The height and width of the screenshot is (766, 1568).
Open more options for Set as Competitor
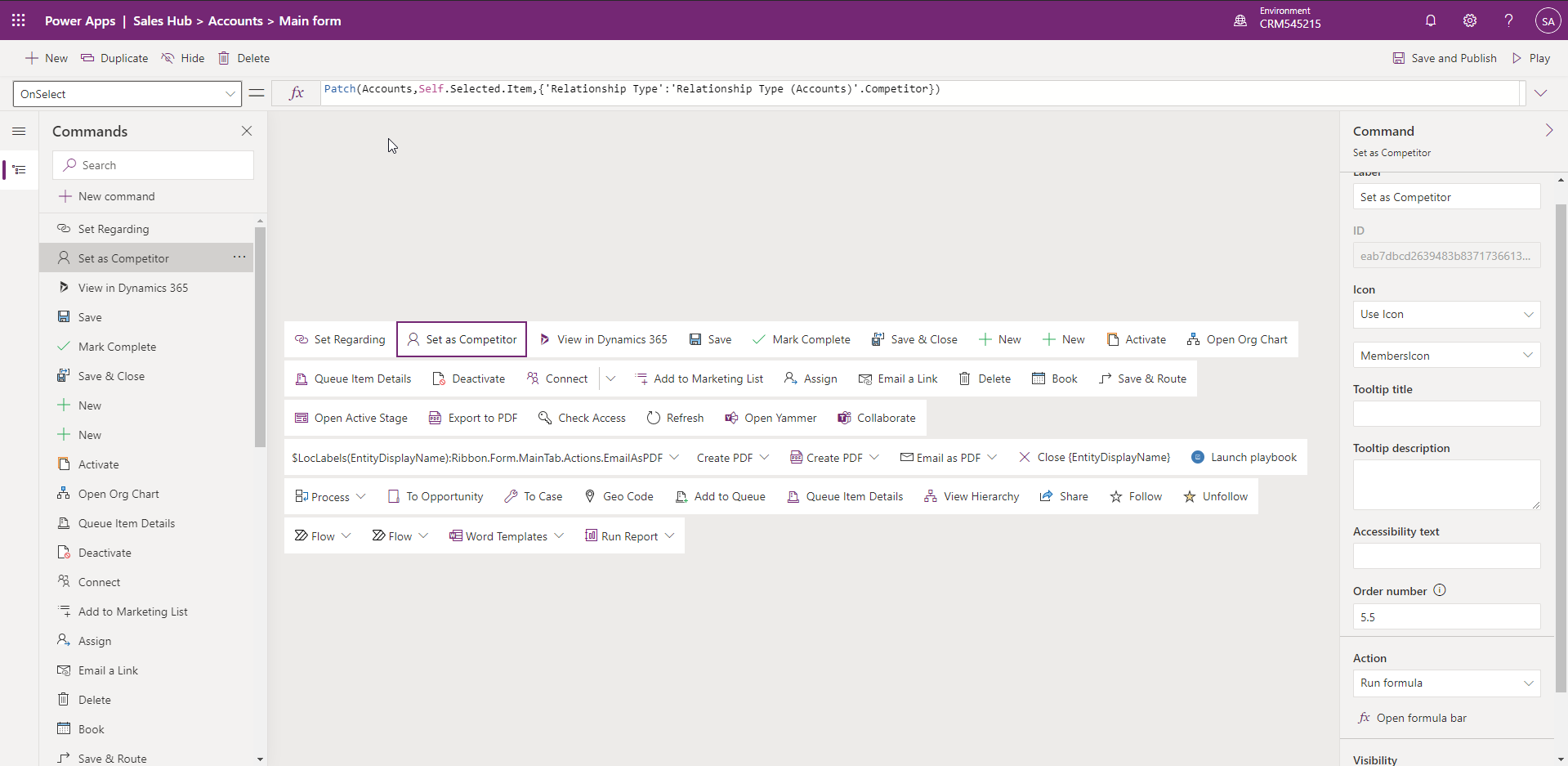coord(239,258)
